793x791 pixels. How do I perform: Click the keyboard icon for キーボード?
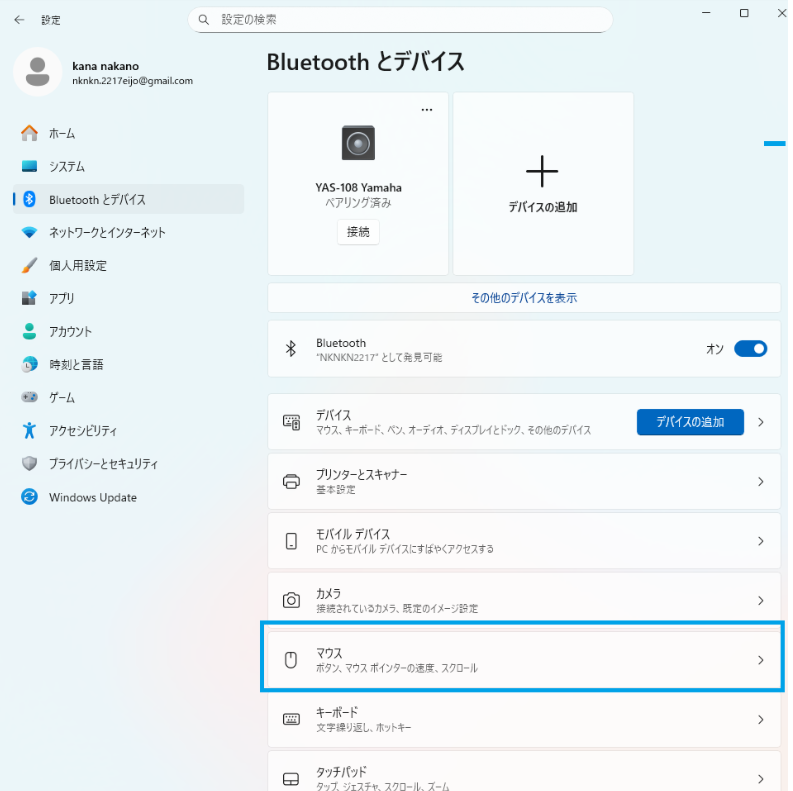tap(291, 719)
